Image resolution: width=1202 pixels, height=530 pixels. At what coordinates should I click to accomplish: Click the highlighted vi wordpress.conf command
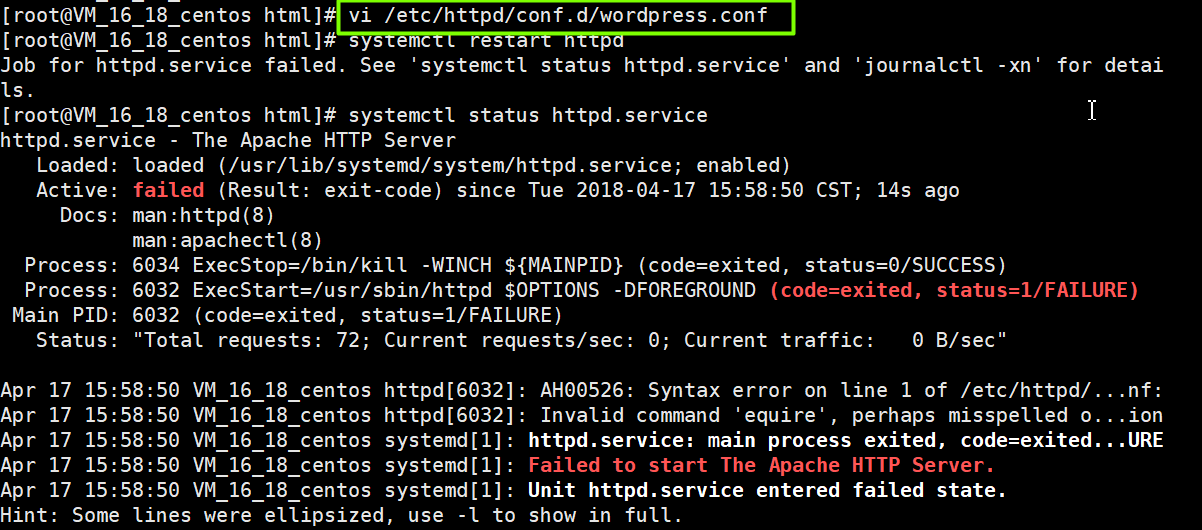[557, 16]
